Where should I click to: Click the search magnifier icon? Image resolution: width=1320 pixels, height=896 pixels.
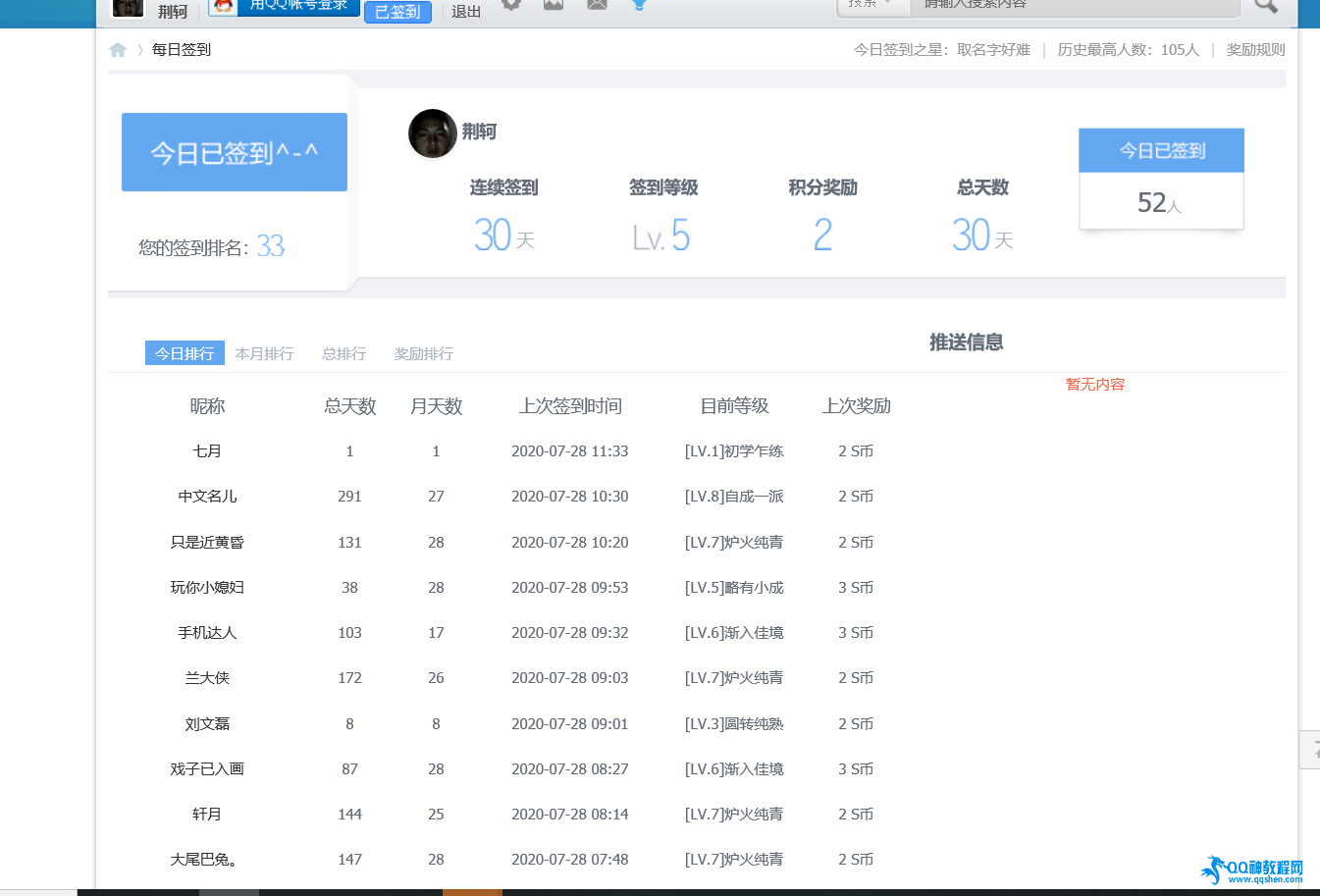[x=1266, y=5]
